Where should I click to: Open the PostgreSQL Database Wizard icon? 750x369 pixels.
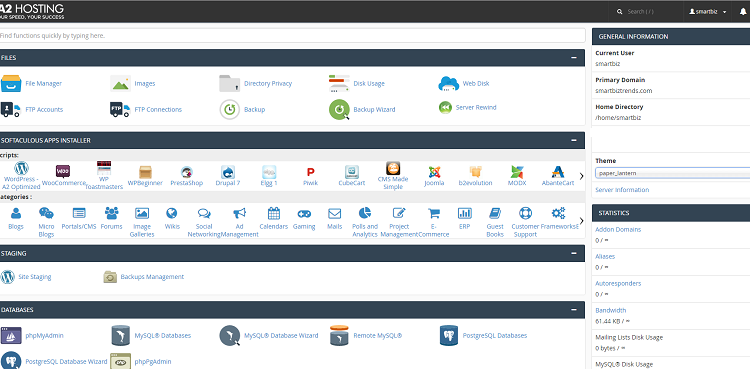click(11, 361)
